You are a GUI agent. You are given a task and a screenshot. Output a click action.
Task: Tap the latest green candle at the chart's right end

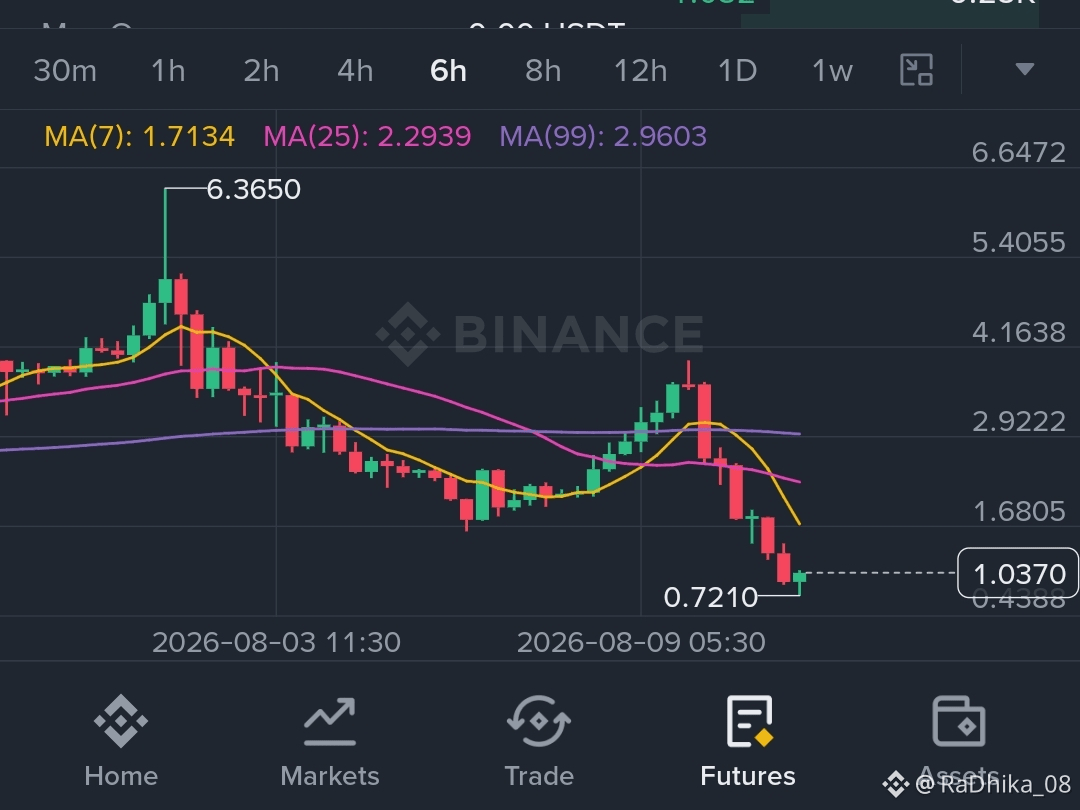(800, 577)
